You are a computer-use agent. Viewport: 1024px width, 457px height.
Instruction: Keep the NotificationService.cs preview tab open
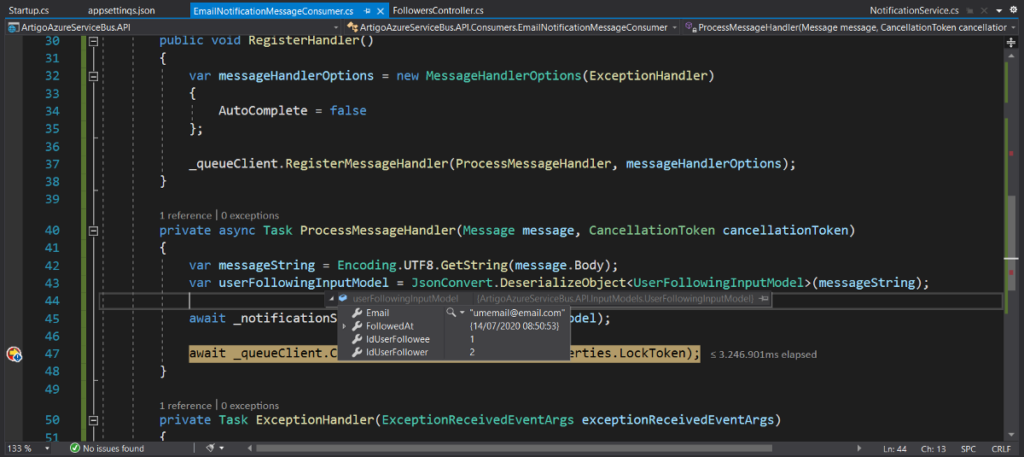970,11
